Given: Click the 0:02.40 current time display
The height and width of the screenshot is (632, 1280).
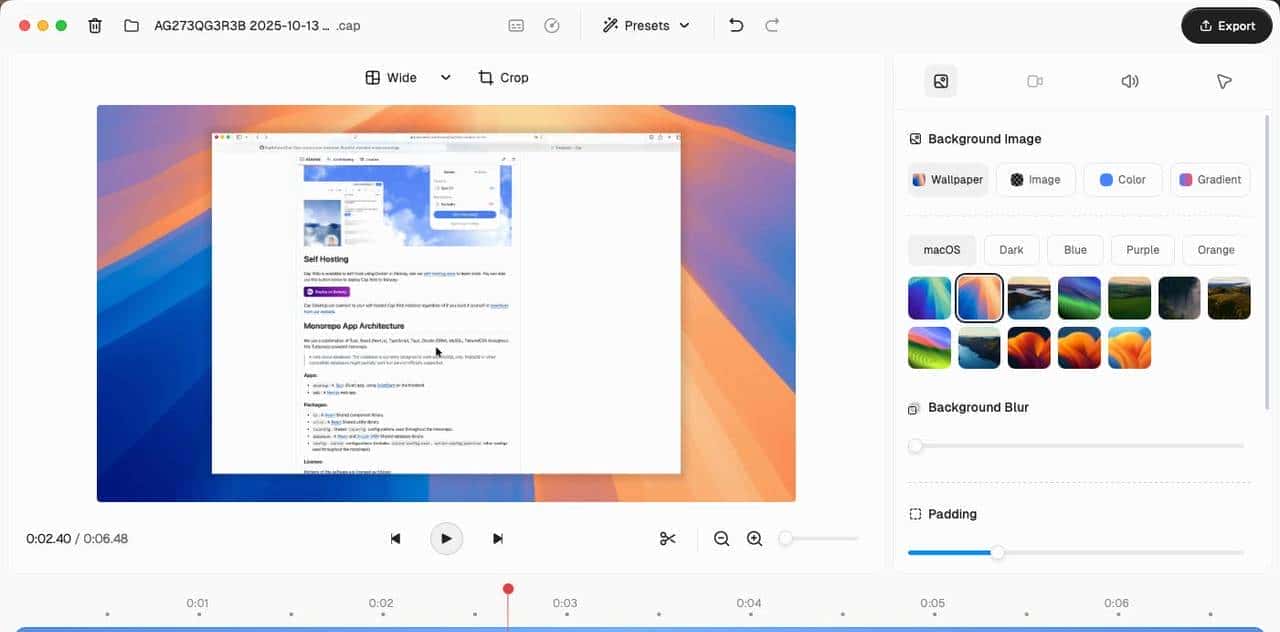Looking at the screenshot, I should (49, 539).
